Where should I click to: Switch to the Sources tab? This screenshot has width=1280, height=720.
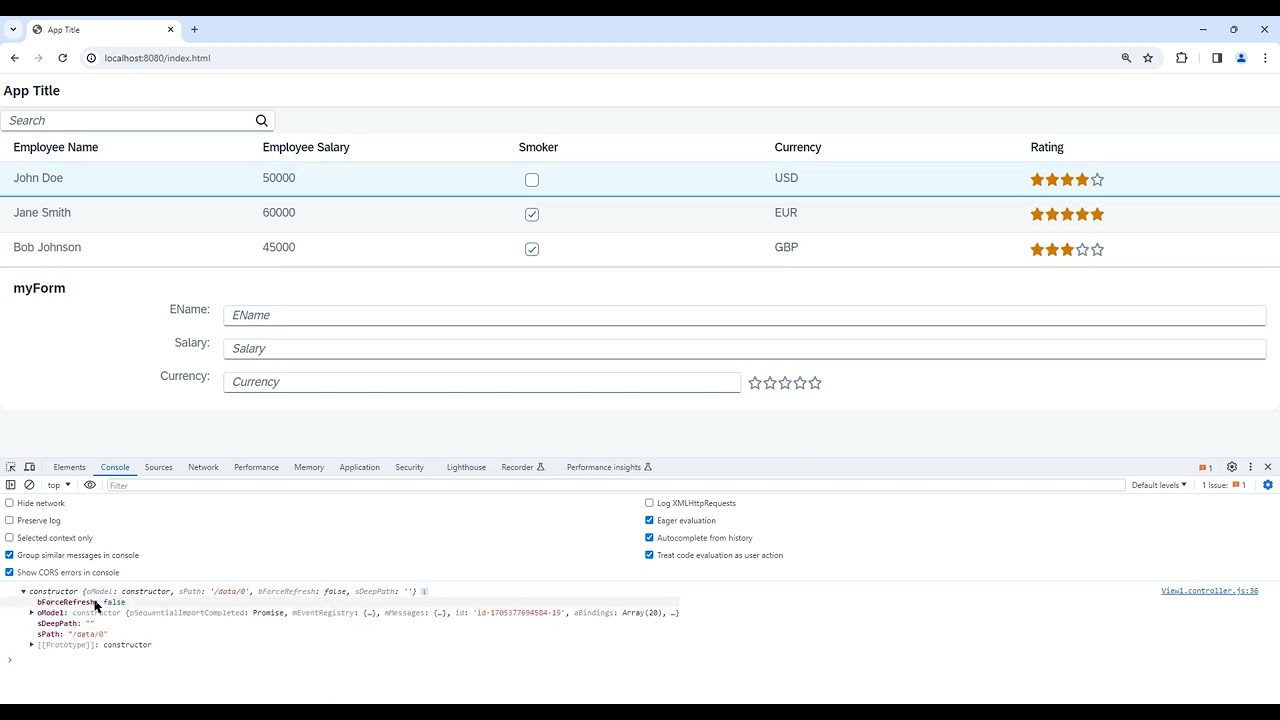[x=158, y=467]
